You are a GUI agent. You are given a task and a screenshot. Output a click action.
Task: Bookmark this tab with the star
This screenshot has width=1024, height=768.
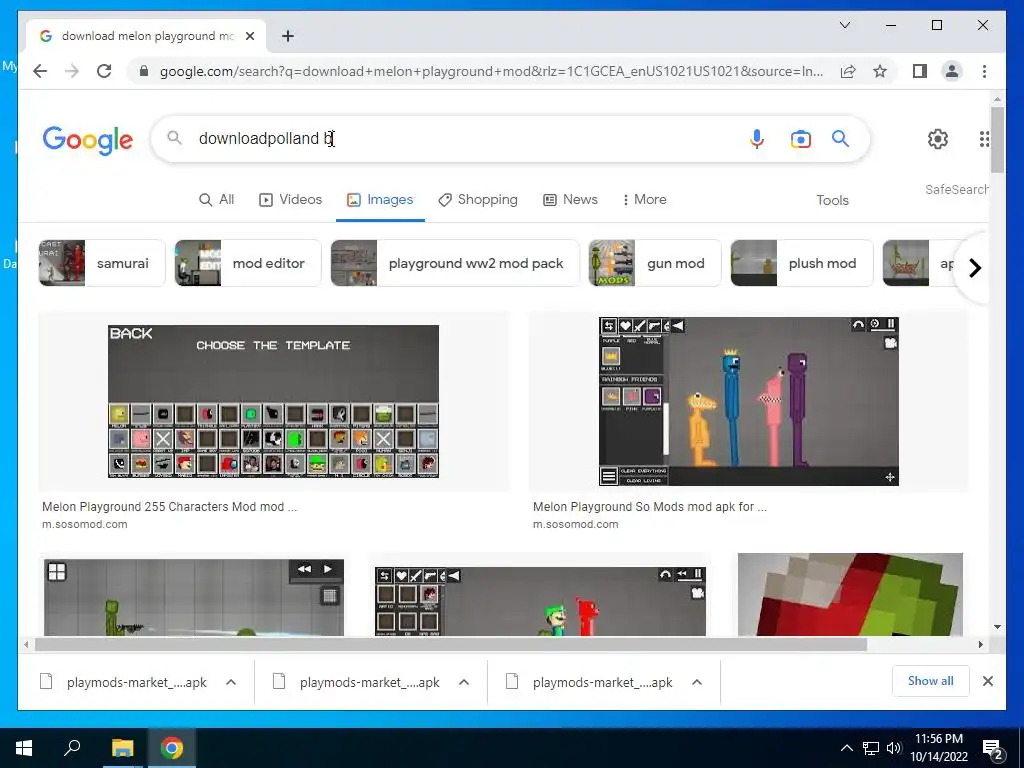tap(880, 71)
